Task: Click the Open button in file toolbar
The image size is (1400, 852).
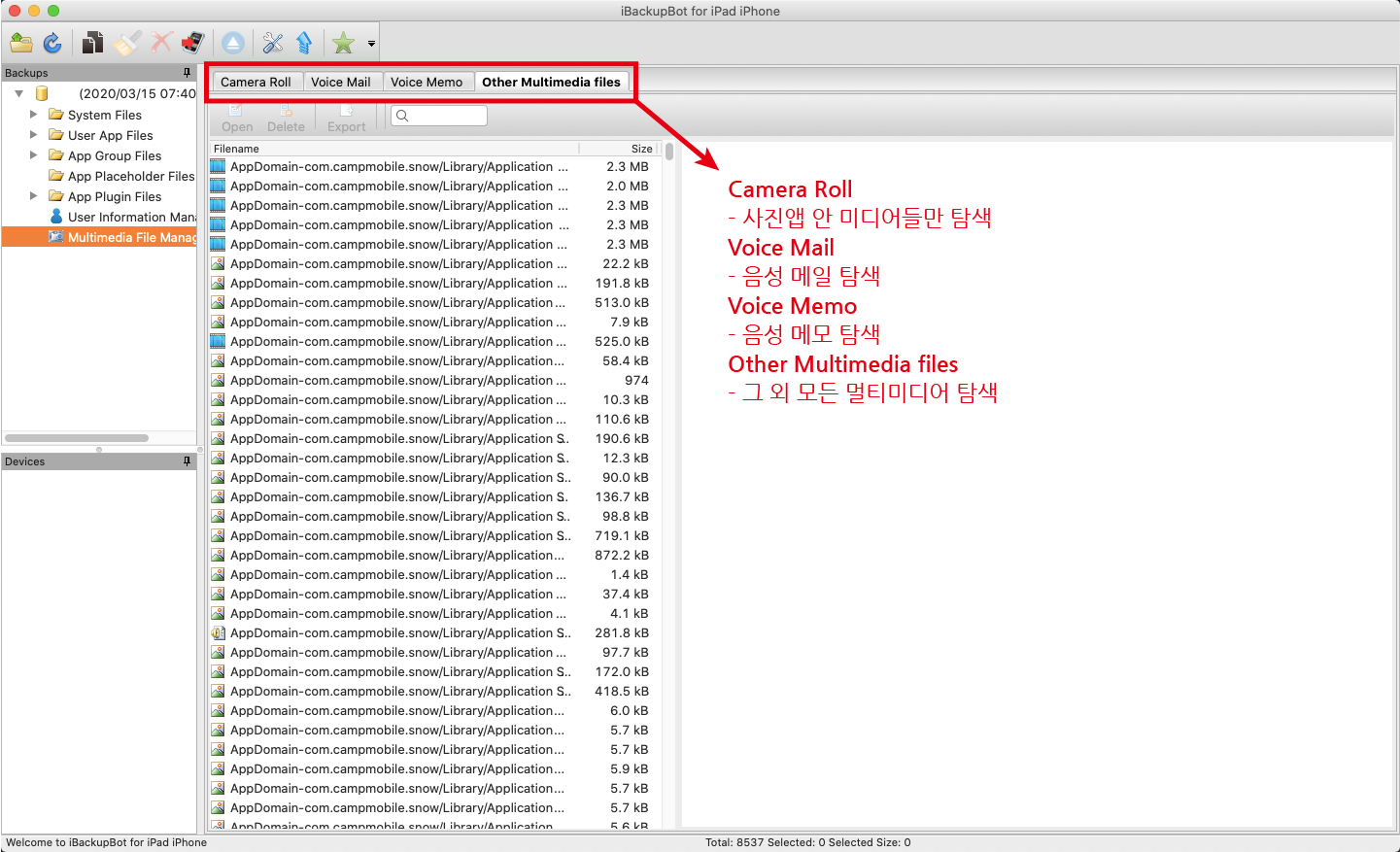Action: [237, 119]
